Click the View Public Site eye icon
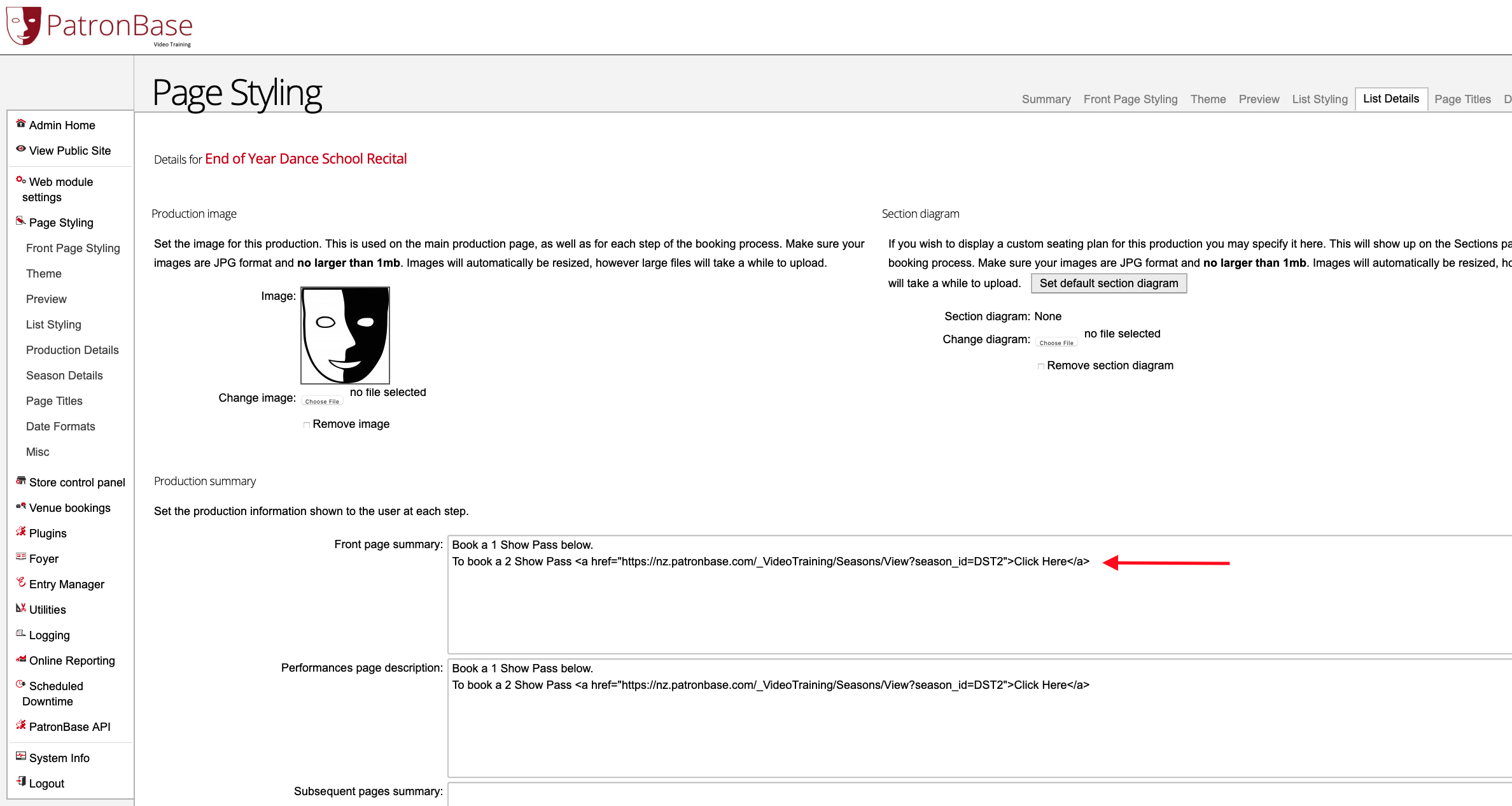Image resolution: width=1512 pixels, height=806 pixels. click(20, 149)
